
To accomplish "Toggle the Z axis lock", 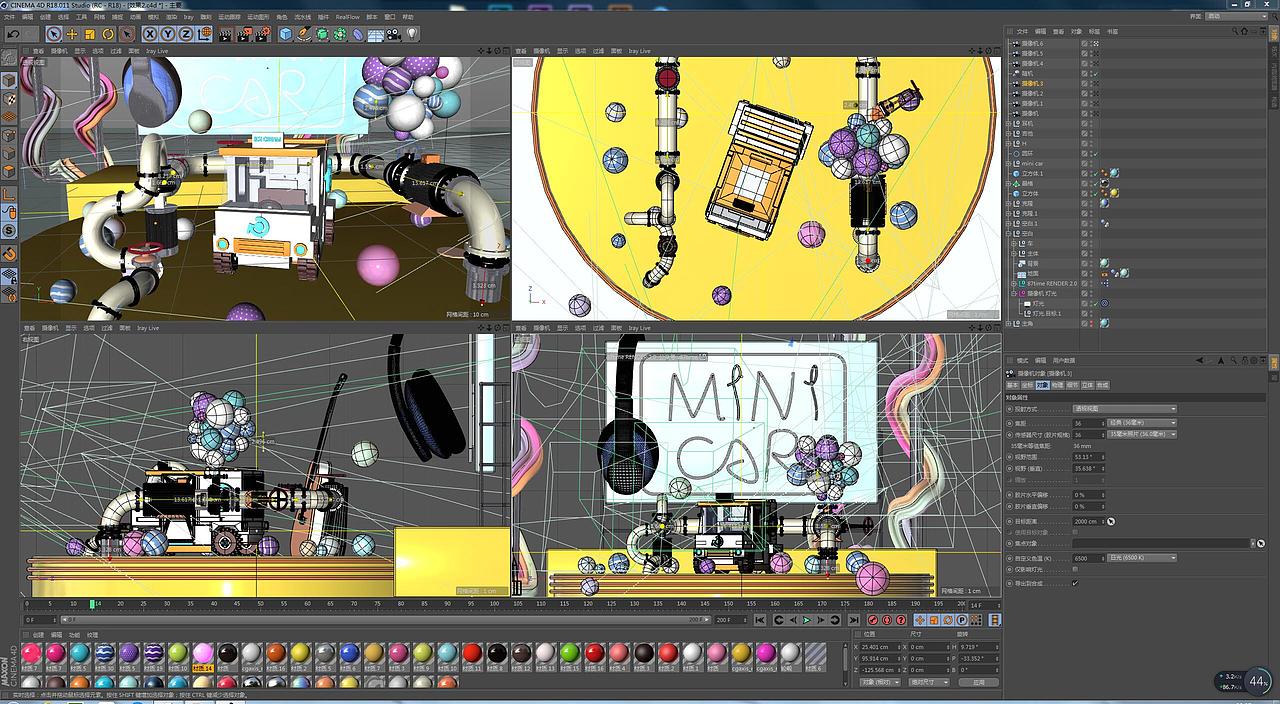I will [185, 34].
